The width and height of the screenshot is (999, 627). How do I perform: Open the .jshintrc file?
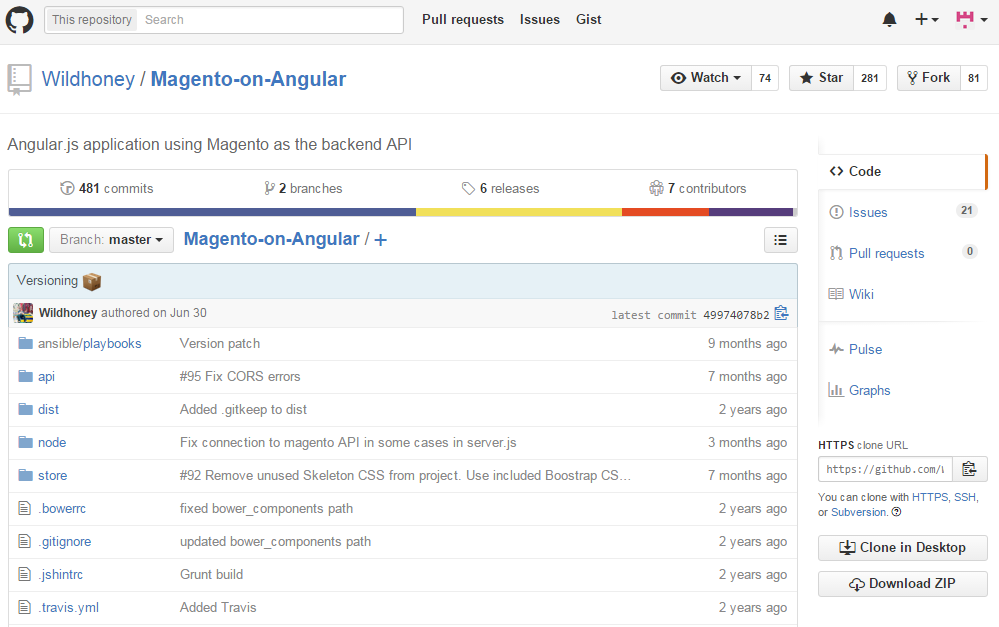[x=60, y=575]
